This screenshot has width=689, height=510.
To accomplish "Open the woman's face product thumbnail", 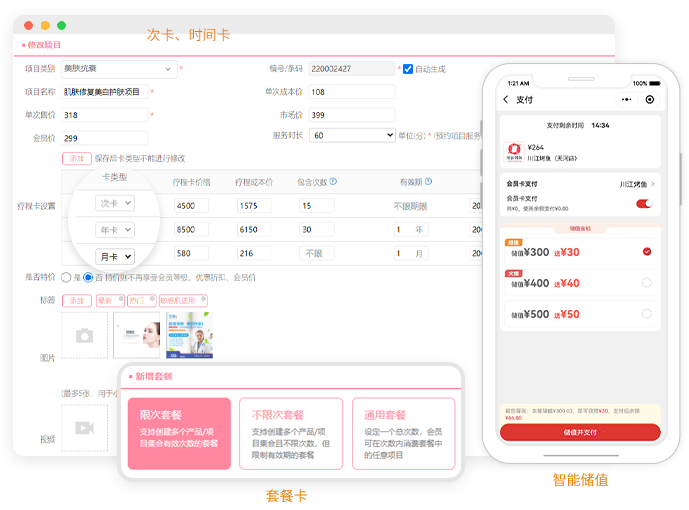I will pyautogui.click(x=137, y=335).
